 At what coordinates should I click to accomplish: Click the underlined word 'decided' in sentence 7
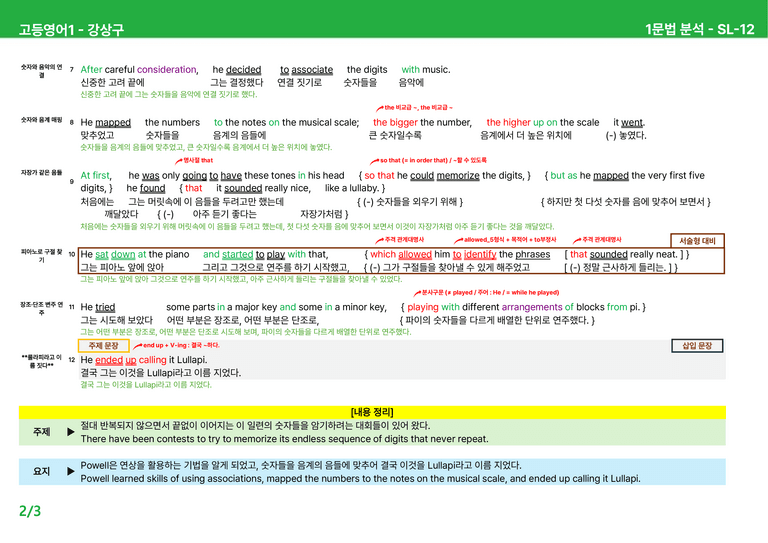pyautogui.click(x=243, y=70)
